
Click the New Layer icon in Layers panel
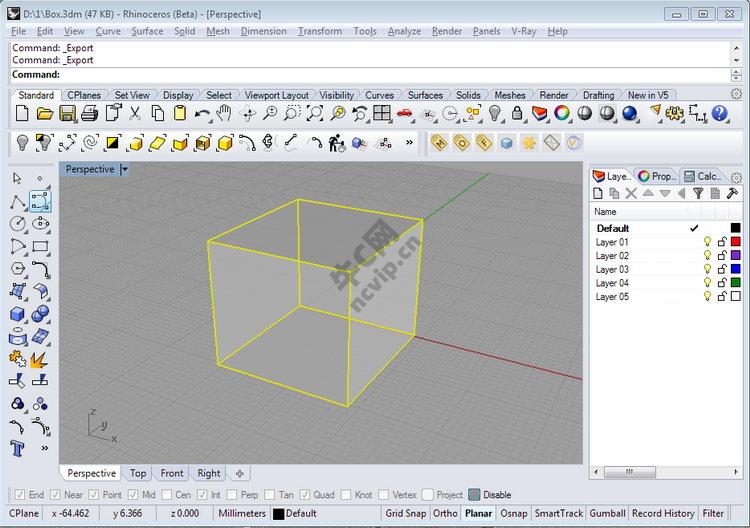tap(598, 193)
